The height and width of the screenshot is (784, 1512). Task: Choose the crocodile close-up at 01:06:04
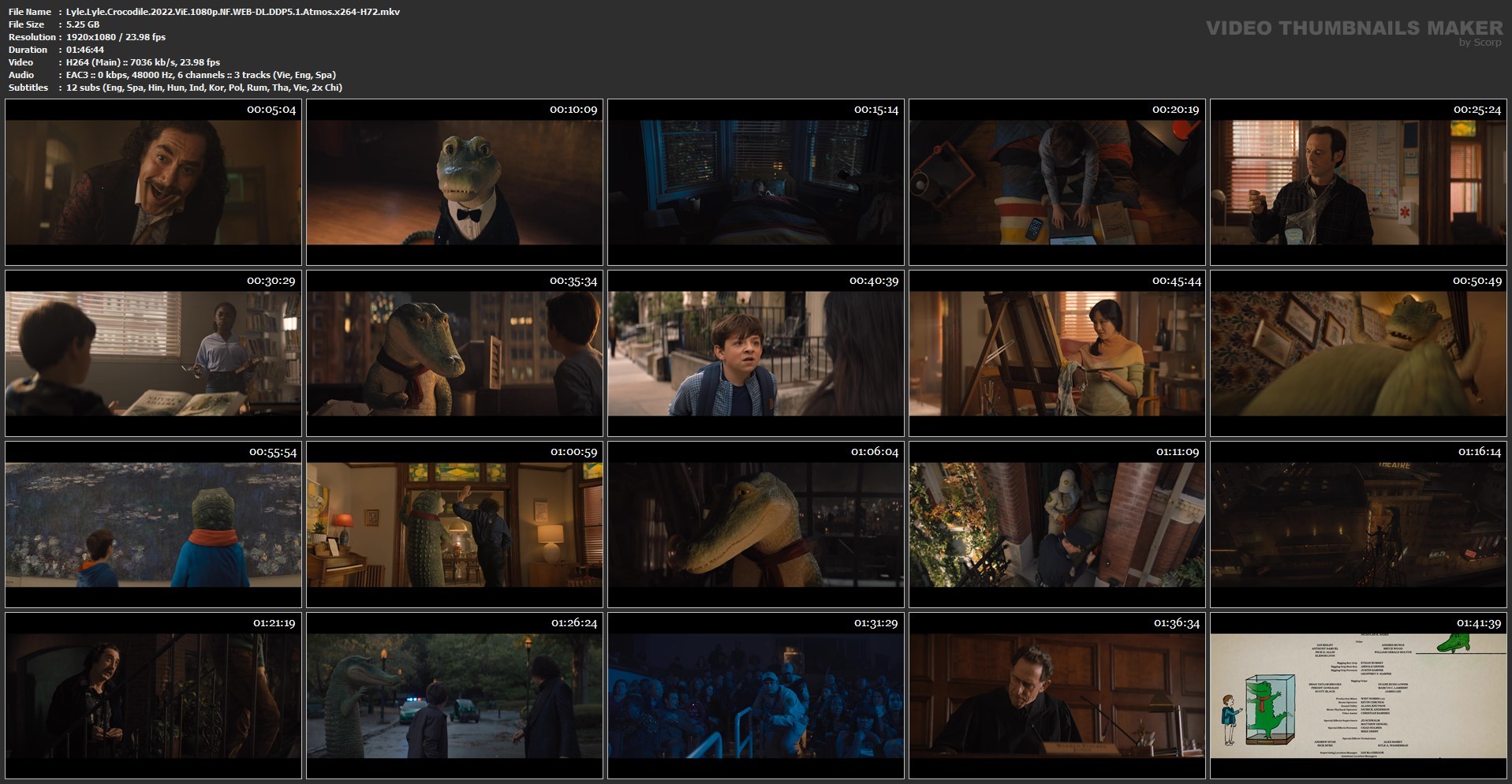click(756, 525)
